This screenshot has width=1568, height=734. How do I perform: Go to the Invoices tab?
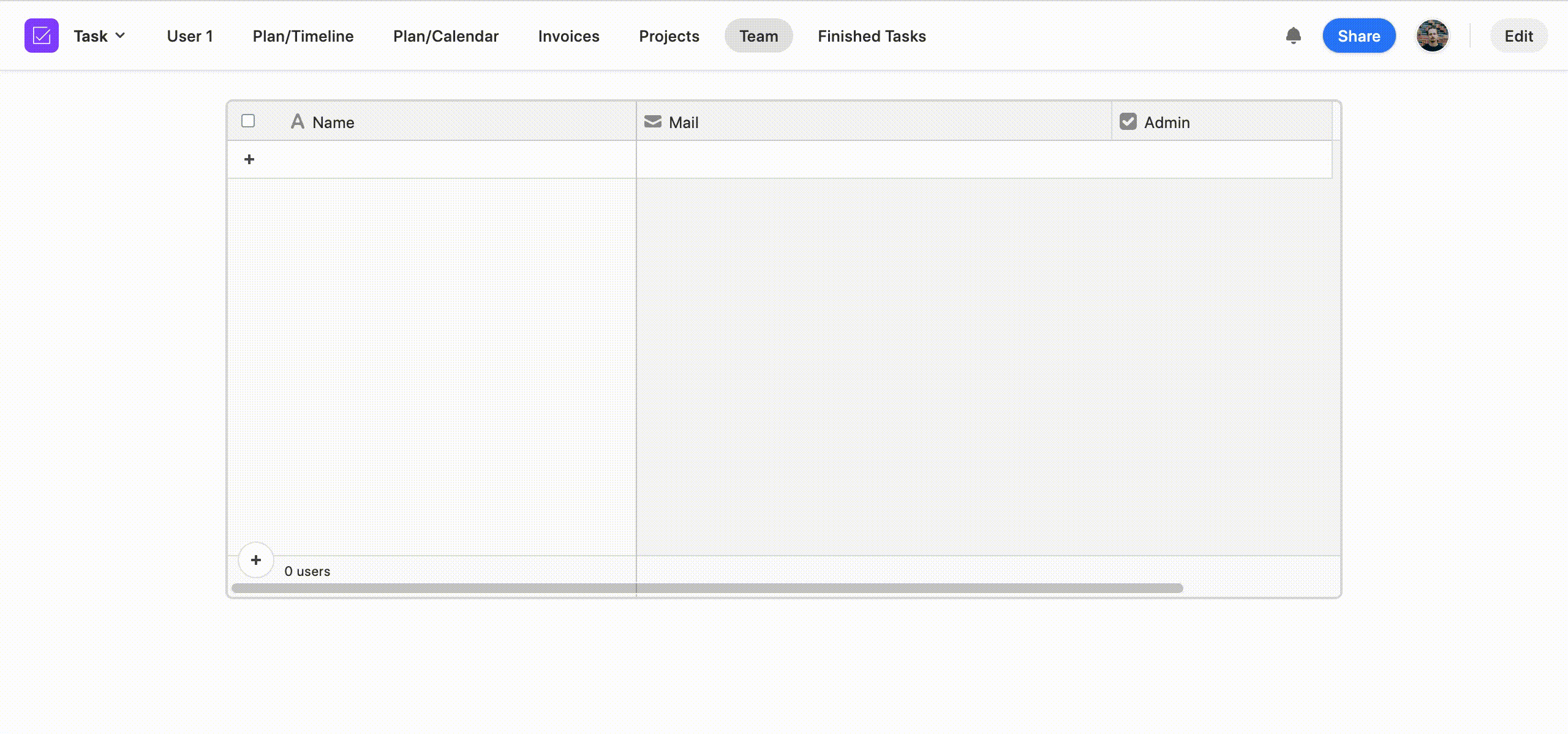click(x=568, y=36)
